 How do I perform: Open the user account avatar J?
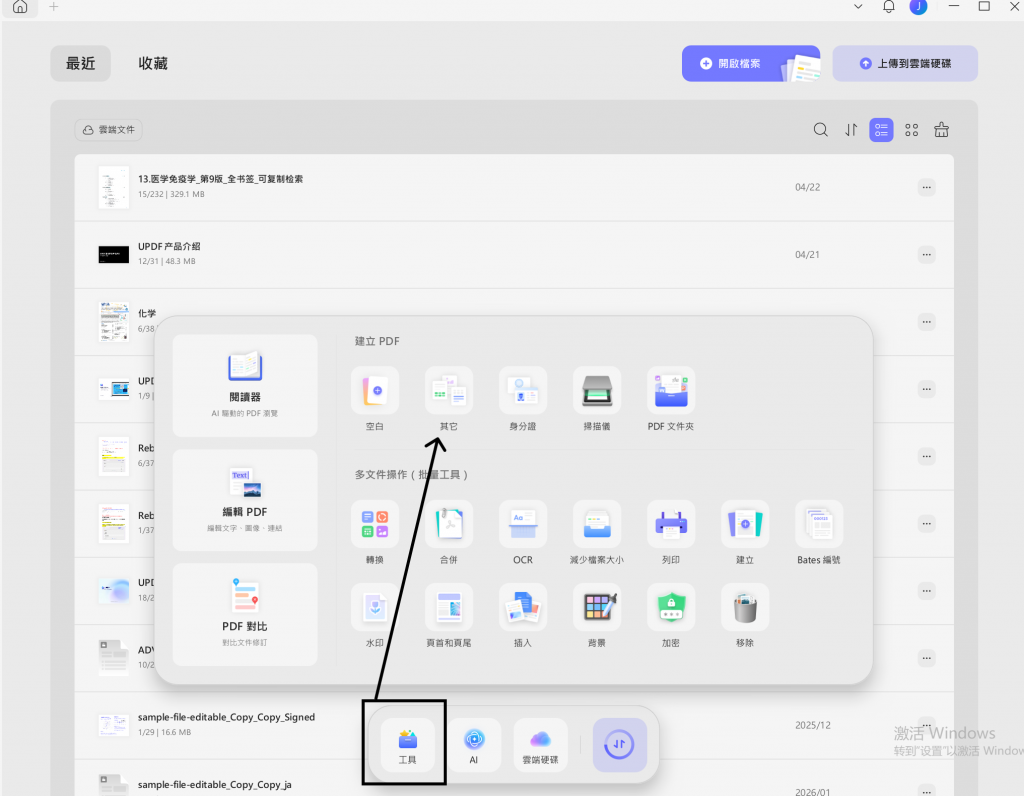(x=918, y=7)
